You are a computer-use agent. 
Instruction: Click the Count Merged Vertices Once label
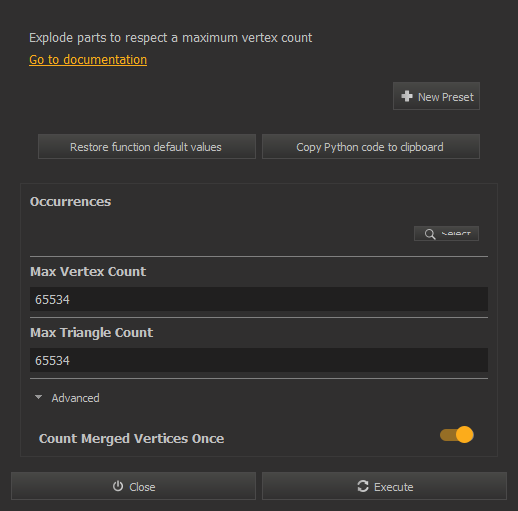(131, 438)
